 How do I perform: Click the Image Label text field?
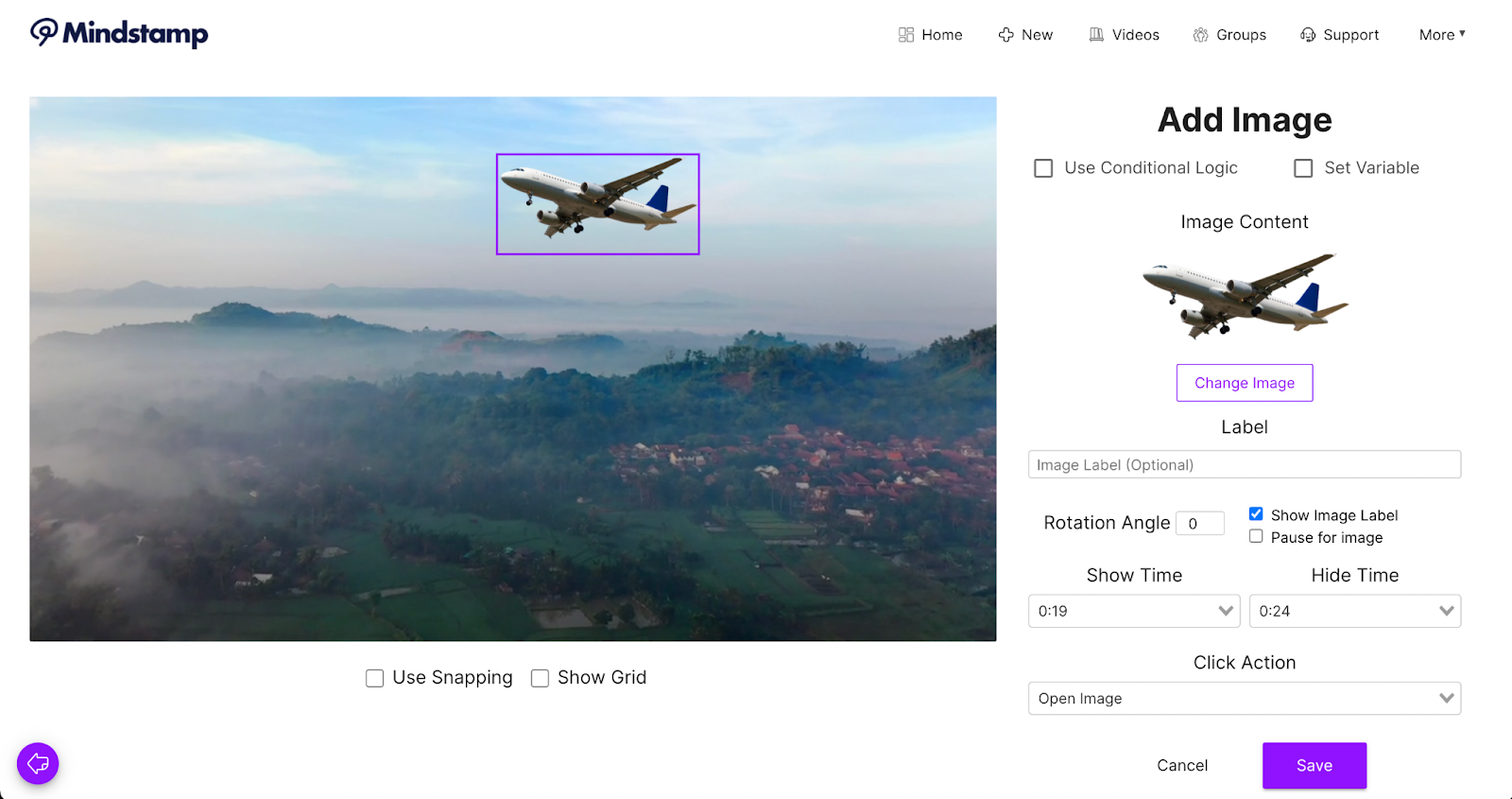[1244, 464]
